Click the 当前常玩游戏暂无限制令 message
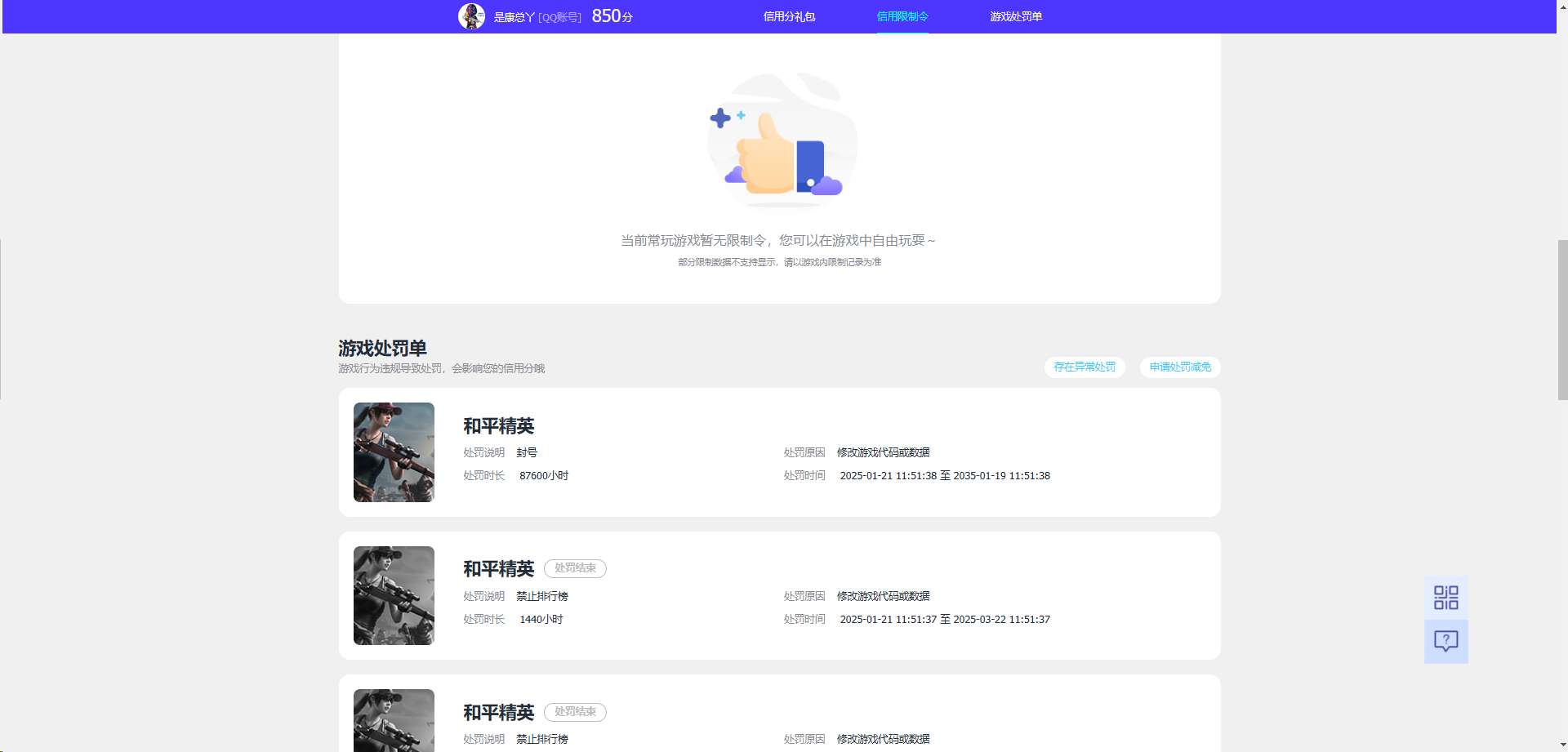1568x752 pixels. [x=778, y=240]
